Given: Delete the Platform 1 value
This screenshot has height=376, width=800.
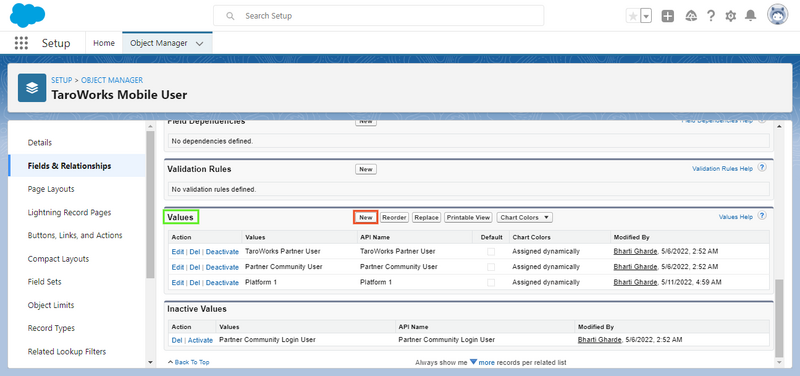Looking at the screenshot, I should point(195,283).
